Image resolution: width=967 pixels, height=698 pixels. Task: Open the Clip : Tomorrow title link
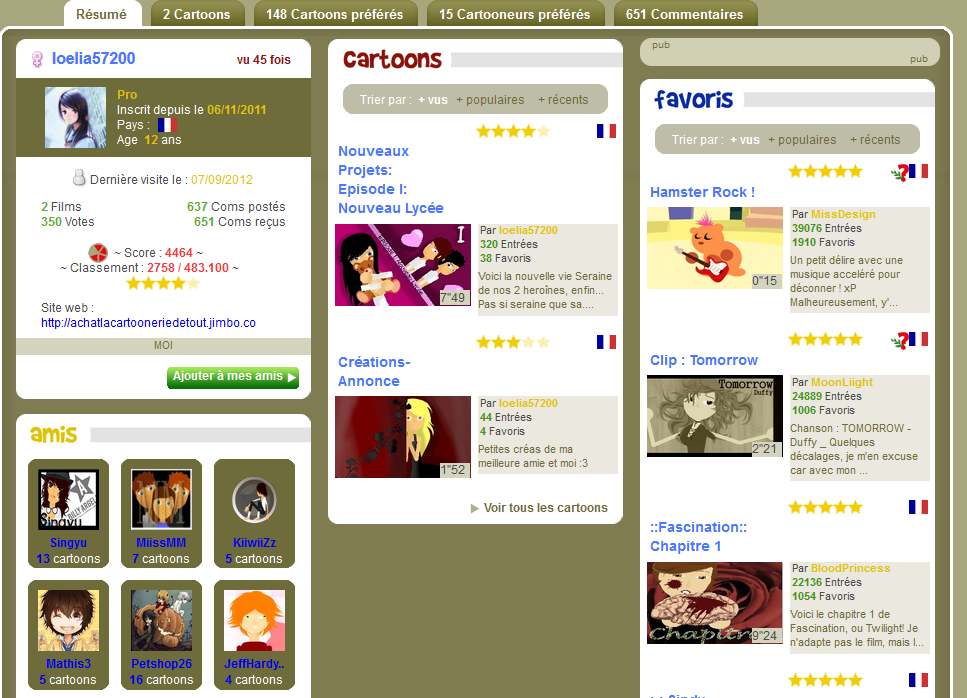(x=704, y=360)
